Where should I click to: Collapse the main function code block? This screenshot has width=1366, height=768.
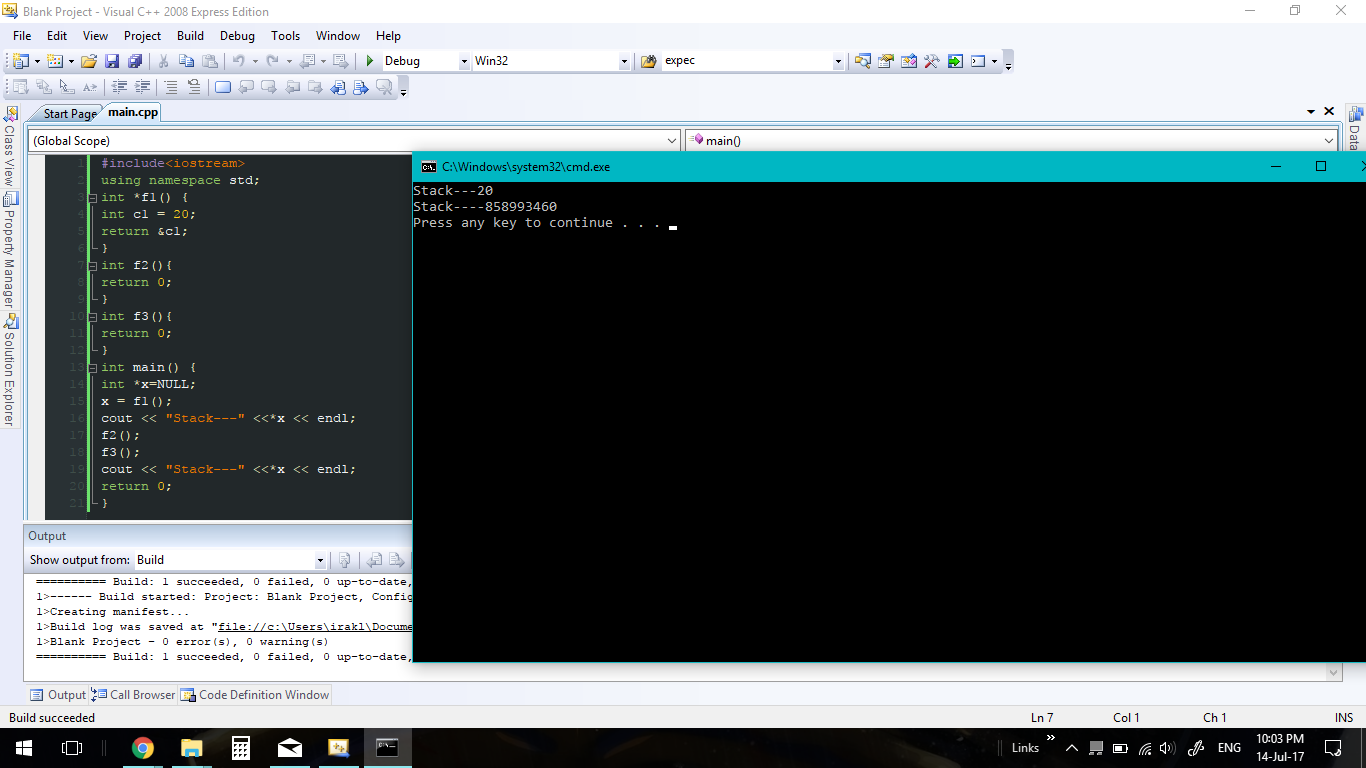pyautogui.click(x=92, y=368)
